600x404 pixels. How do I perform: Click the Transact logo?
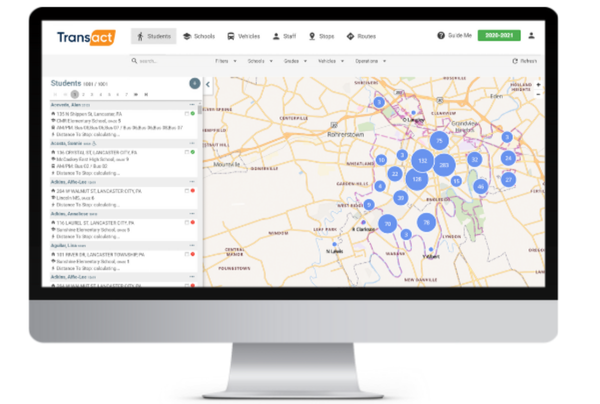pyautogui.click(x=86, y=37)
